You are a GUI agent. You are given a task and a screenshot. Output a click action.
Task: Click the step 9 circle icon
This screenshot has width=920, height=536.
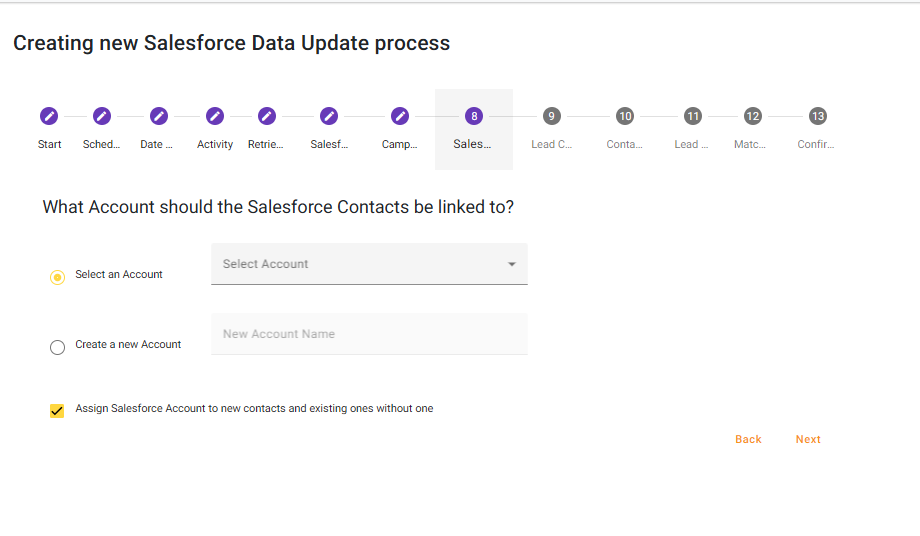pos(551,116)
